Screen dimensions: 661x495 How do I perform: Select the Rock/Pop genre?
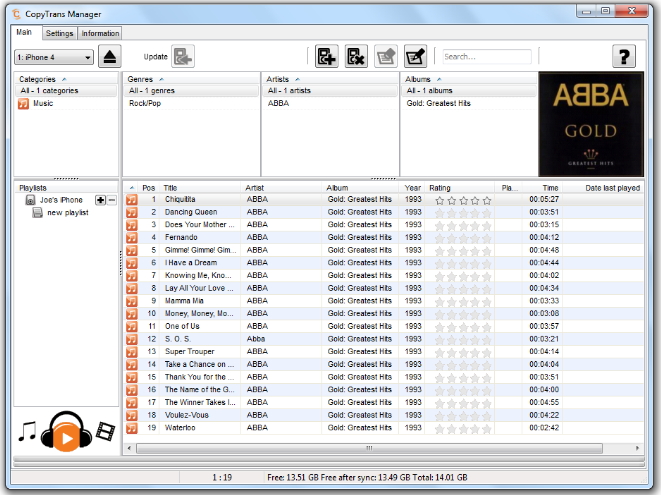pyautogui.click(x=147, y=103)
